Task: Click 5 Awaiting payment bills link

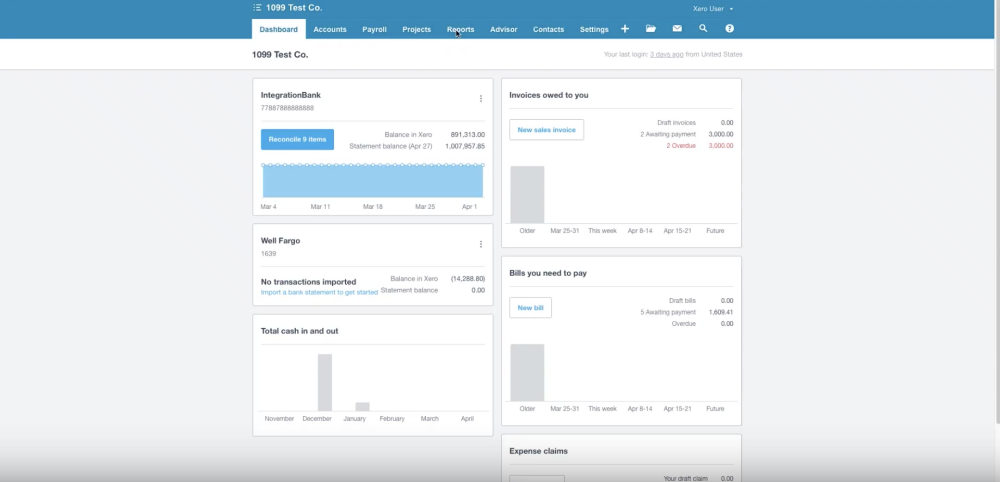Action: point(668,312)
